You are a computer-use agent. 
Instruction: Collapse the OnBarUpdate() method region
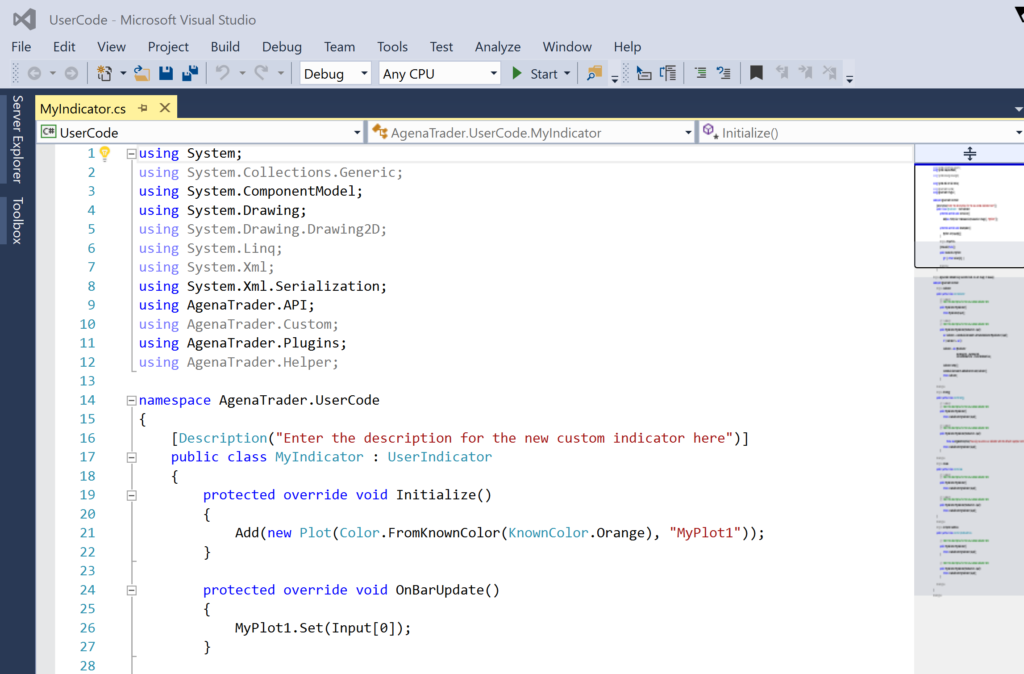point(131,590)
